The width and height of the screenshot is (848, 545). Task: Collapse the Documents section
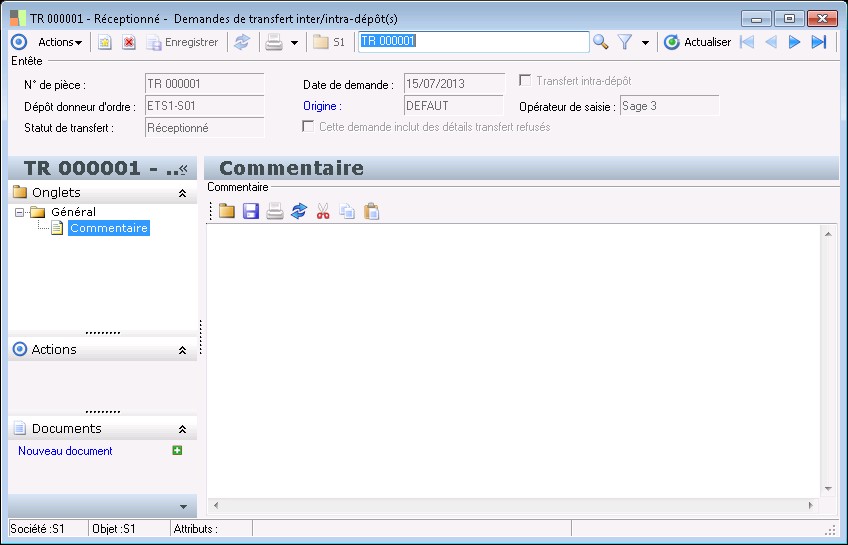tap(183, 429)
